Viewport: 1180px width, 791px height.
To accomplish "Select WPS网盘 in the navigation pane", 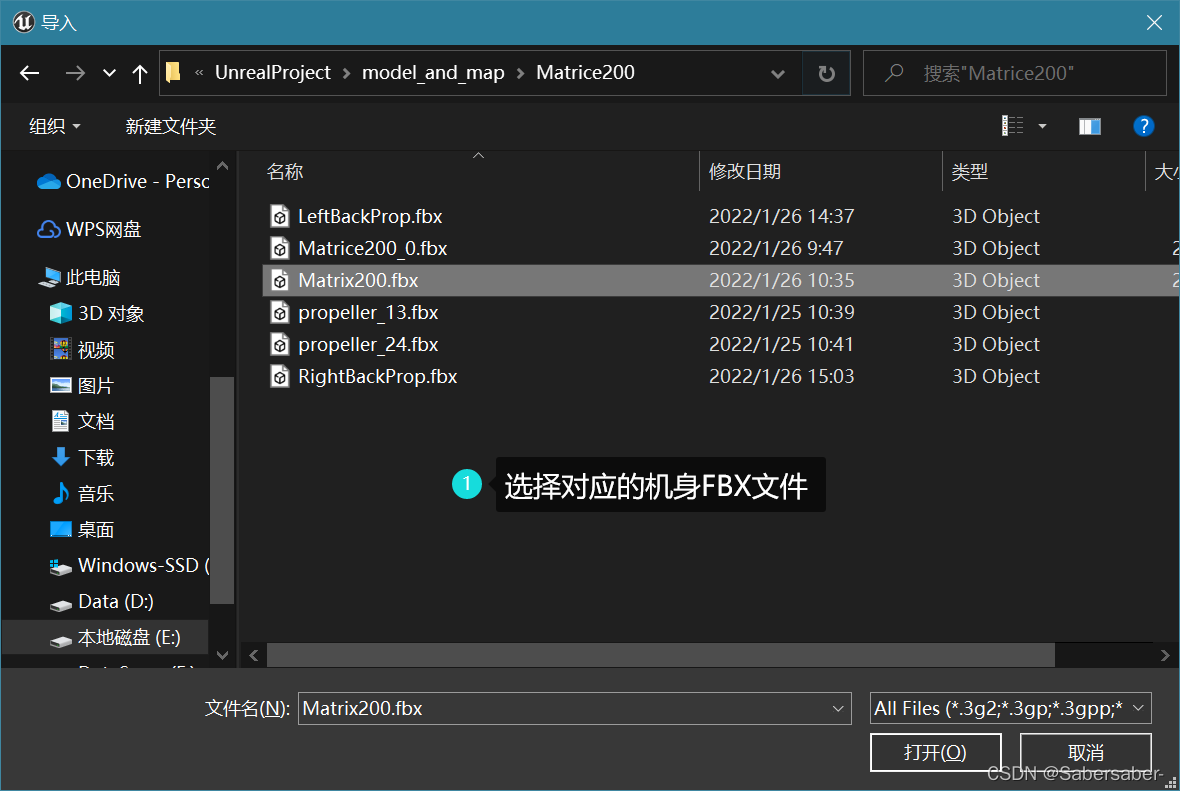I will pyautogui.click(x=89, y=229).
